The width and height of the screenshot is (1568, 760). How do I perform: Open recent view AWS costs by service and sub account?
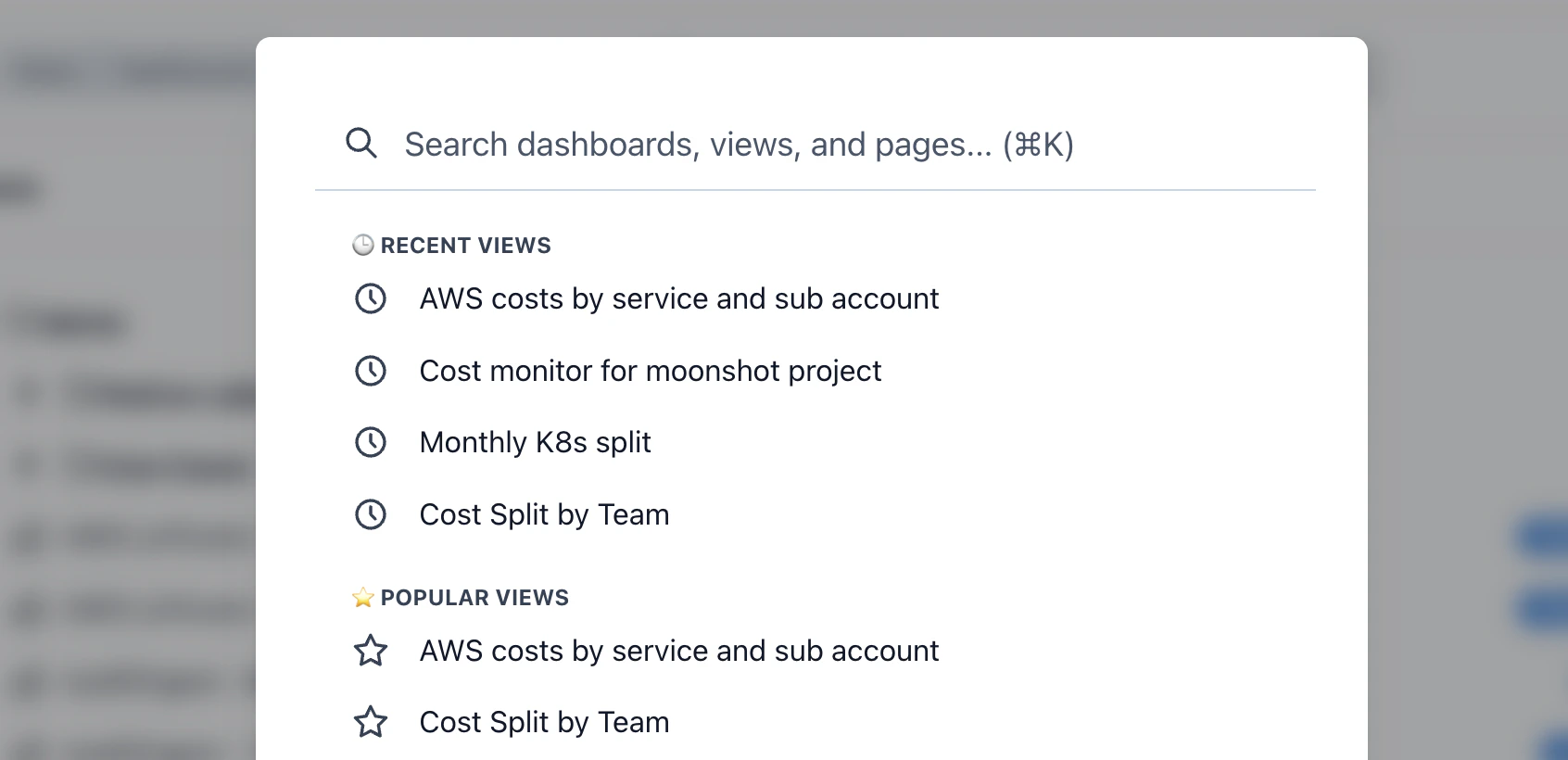coord(679,298)
